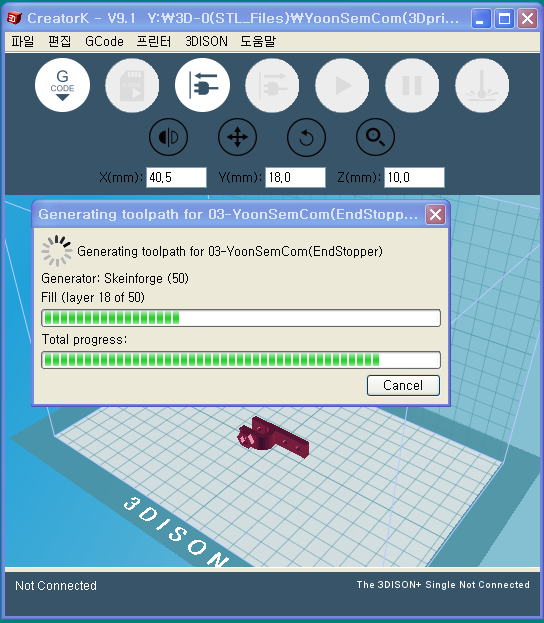
Task: Open the 도움말 menu
Action: [258, 41]
